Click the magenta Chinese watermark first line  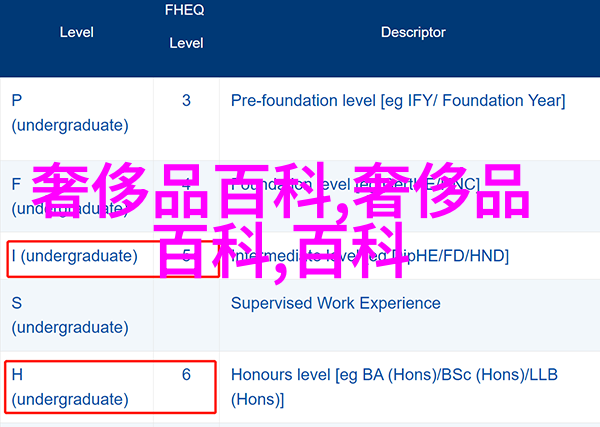(x=281, y=191)
